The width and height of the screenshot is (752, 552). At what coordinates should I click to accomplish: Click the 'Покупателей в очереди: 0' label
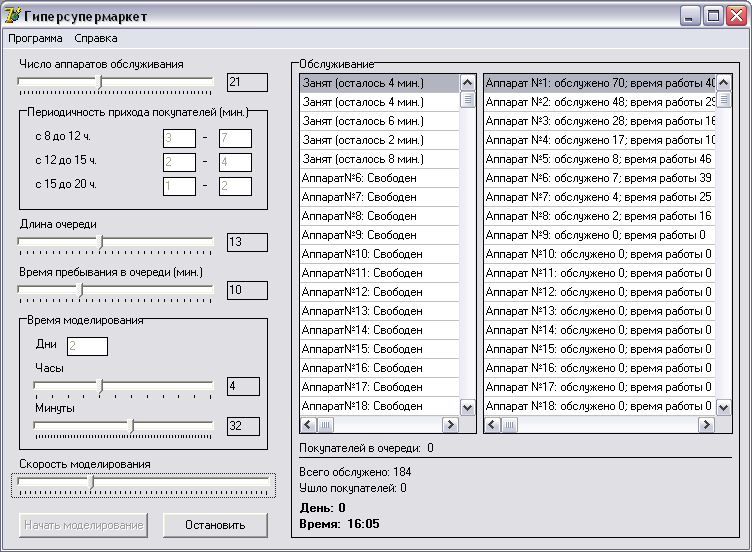point(366,448)
